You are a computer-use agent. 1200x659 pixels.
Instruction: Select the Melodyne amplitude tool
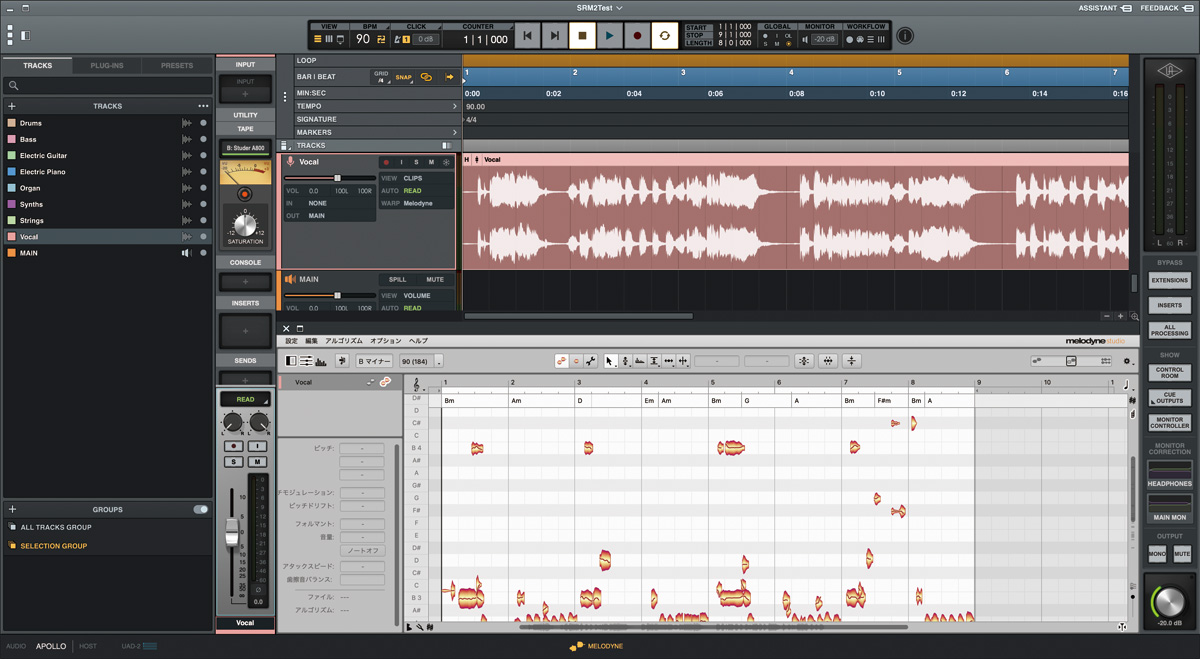coord(654,361)
